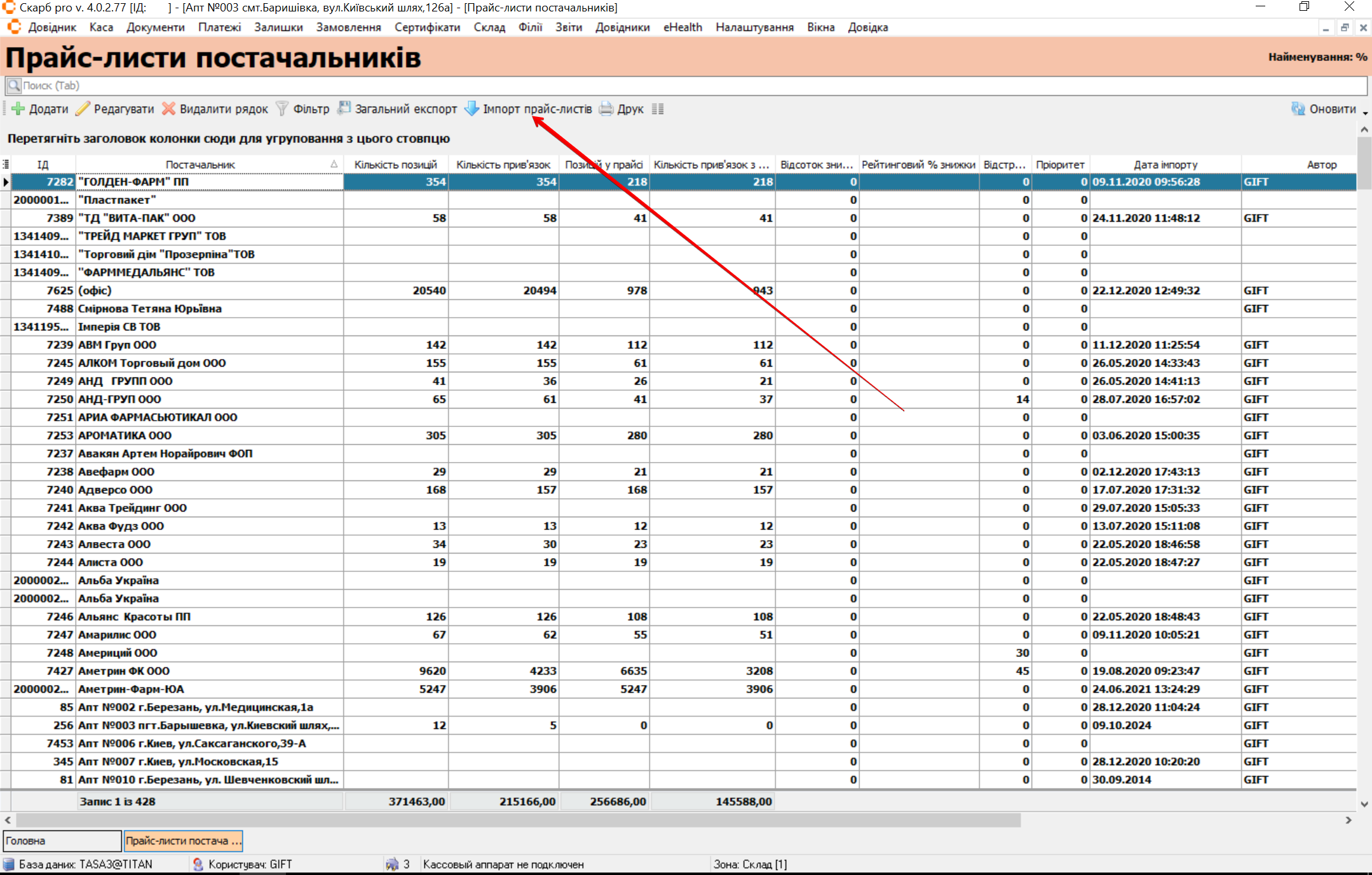Toggle sort on Постачальник column header
Image resolution: width=1372 pixels, height=875 pixels.
point(201,165)
